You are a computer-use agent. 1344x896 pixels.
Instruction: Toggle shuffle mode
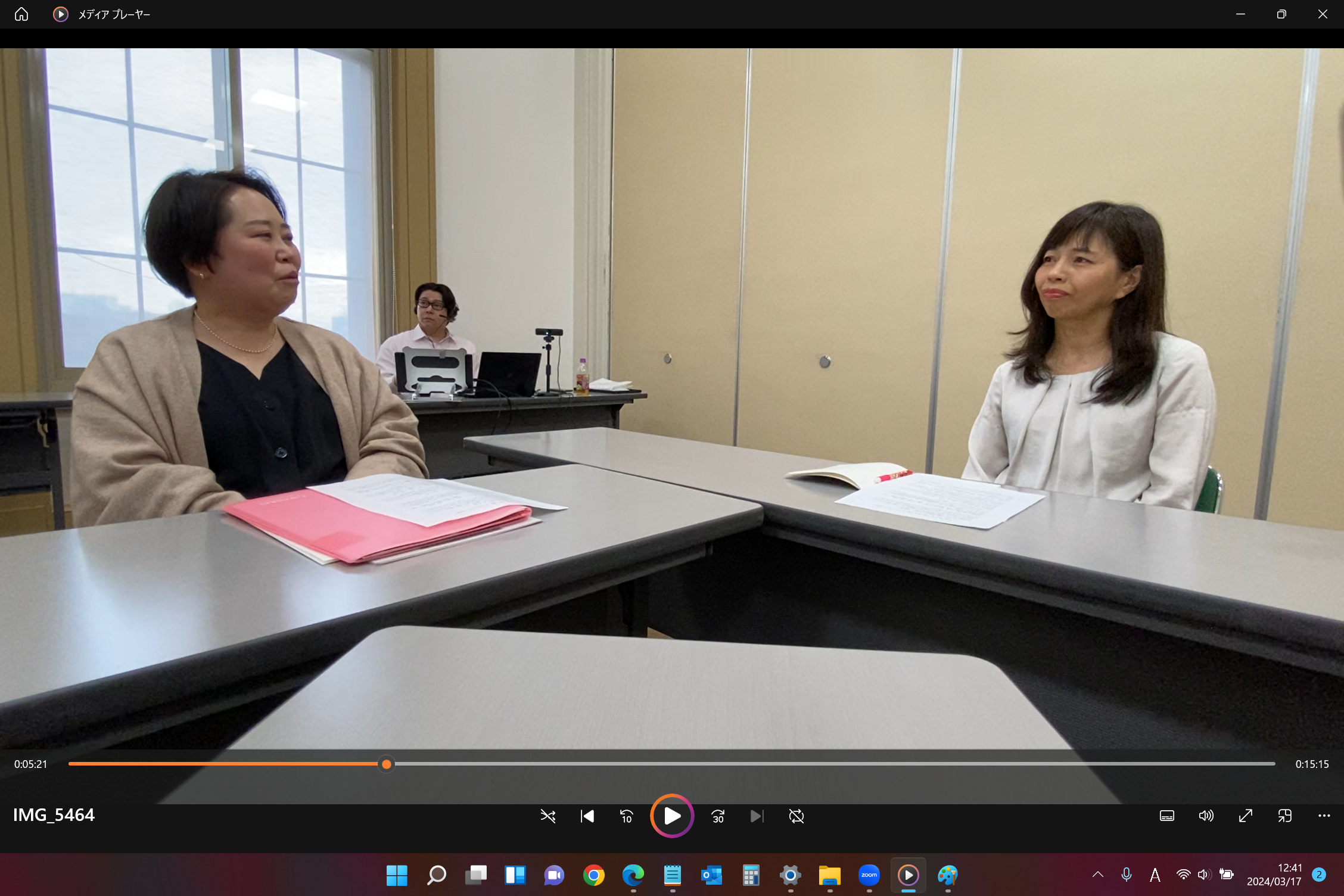(x=547, y=816)
